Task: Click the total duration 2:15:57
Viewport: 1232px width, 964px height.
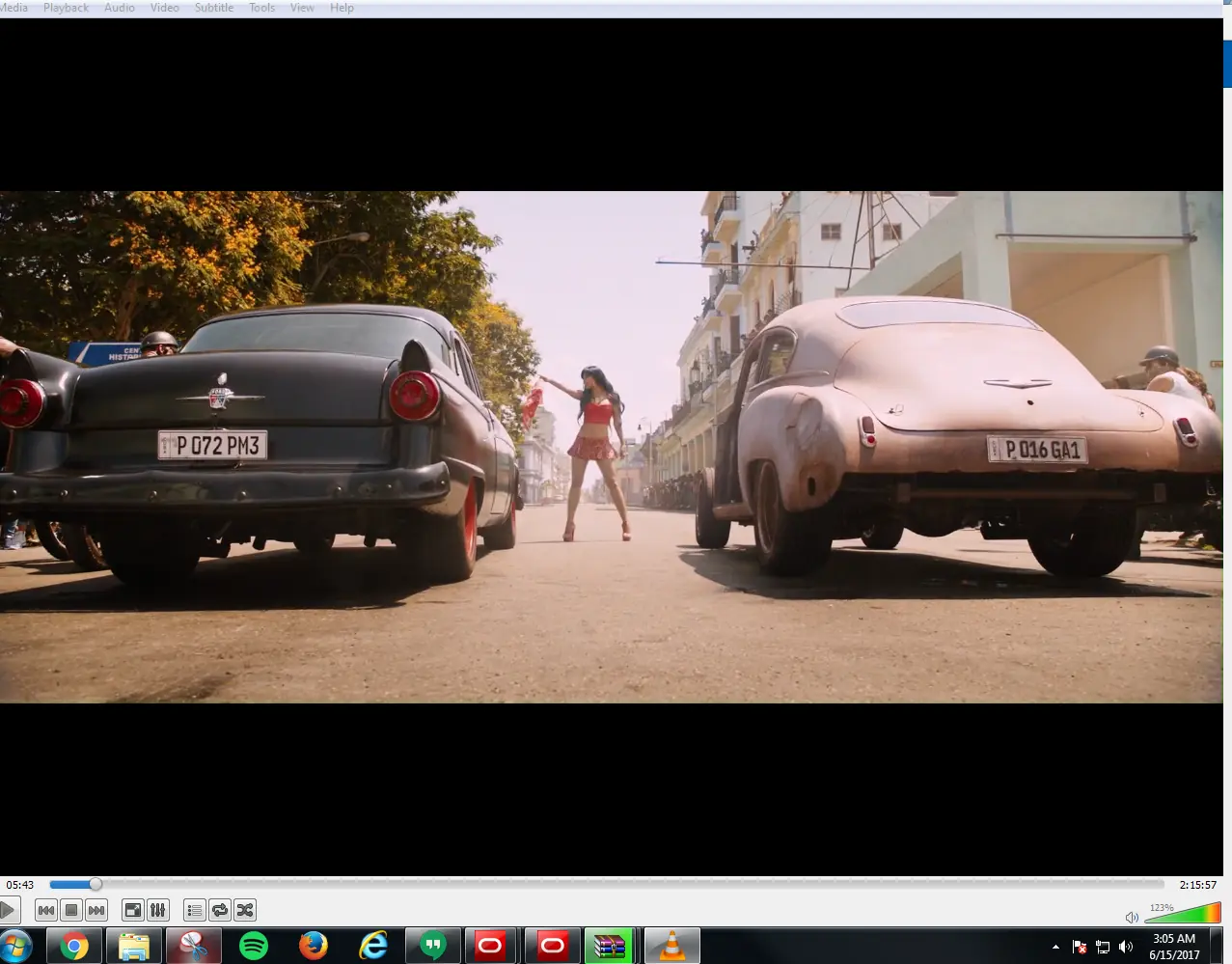Action: (1198, 885)
